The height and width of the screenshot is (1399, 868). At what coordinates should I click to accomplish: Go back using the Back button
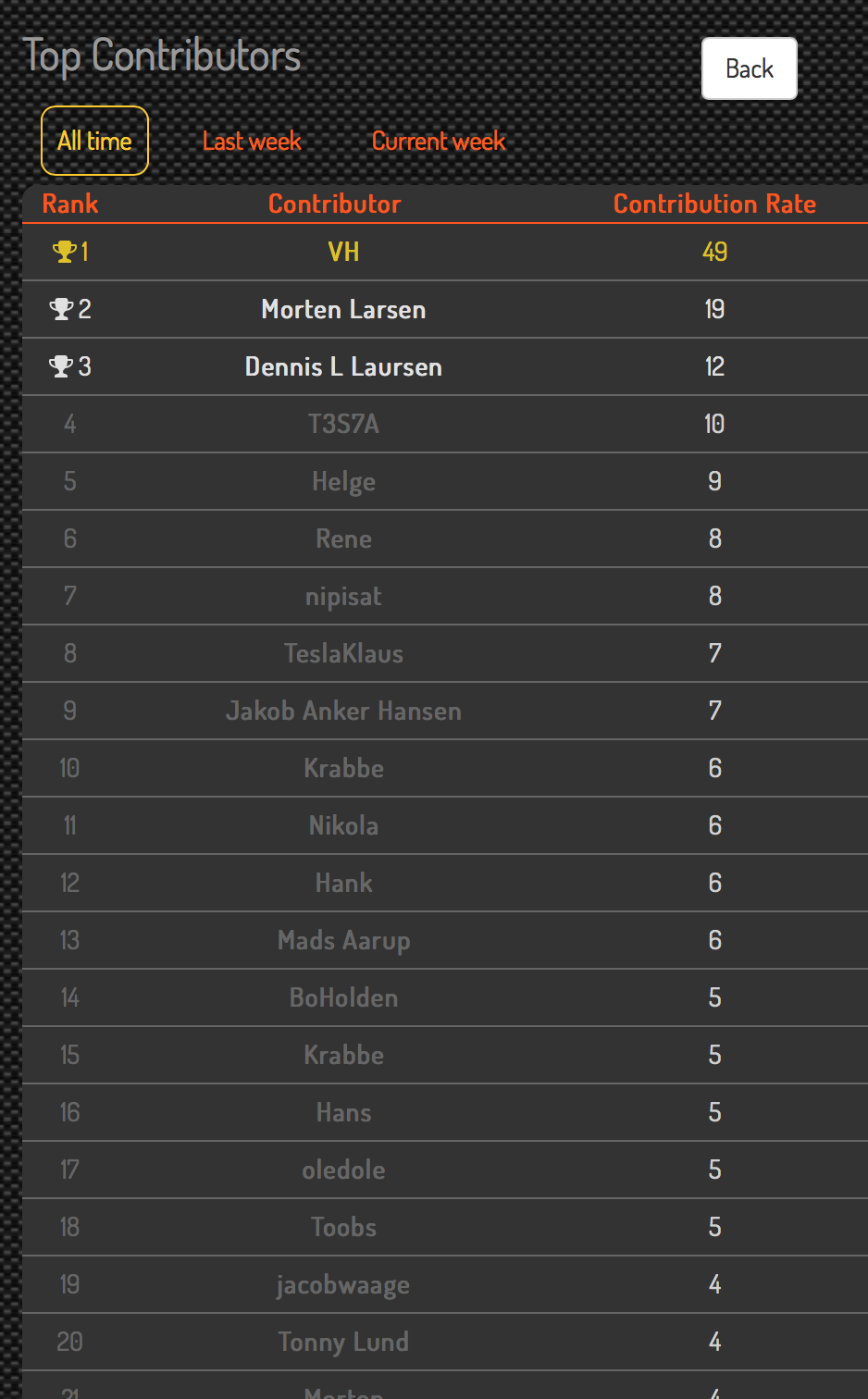click(x=750, y=68)
